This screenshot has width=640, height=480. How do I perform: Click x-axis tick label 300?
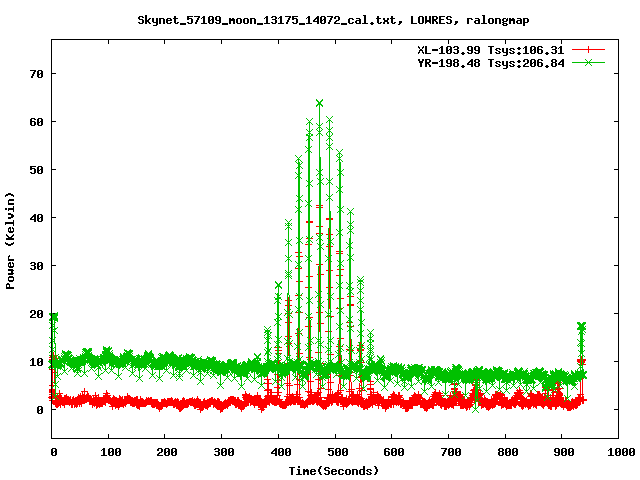coord(223,452)
